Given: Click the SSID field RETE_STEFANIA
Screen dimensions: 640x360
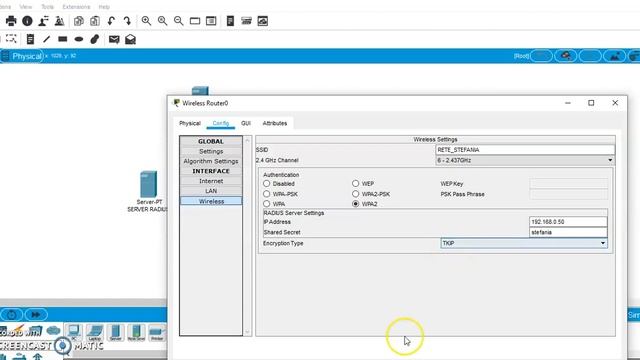Looking at the screenshot, I should click(525, 150).
